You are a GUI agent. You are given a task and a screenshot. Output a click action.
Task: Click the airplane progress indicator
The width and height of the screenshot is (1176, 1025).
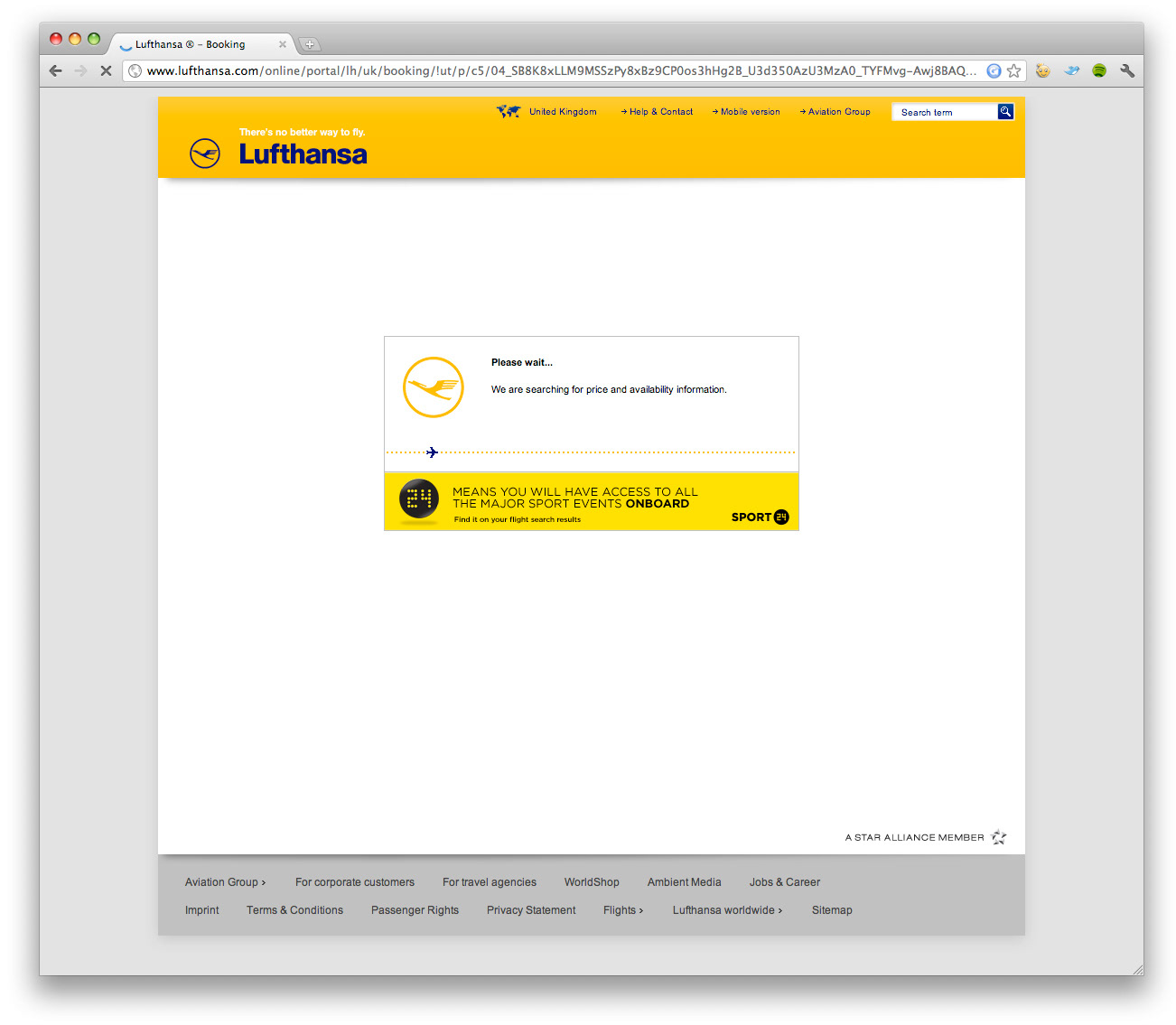tap(432, 452)
